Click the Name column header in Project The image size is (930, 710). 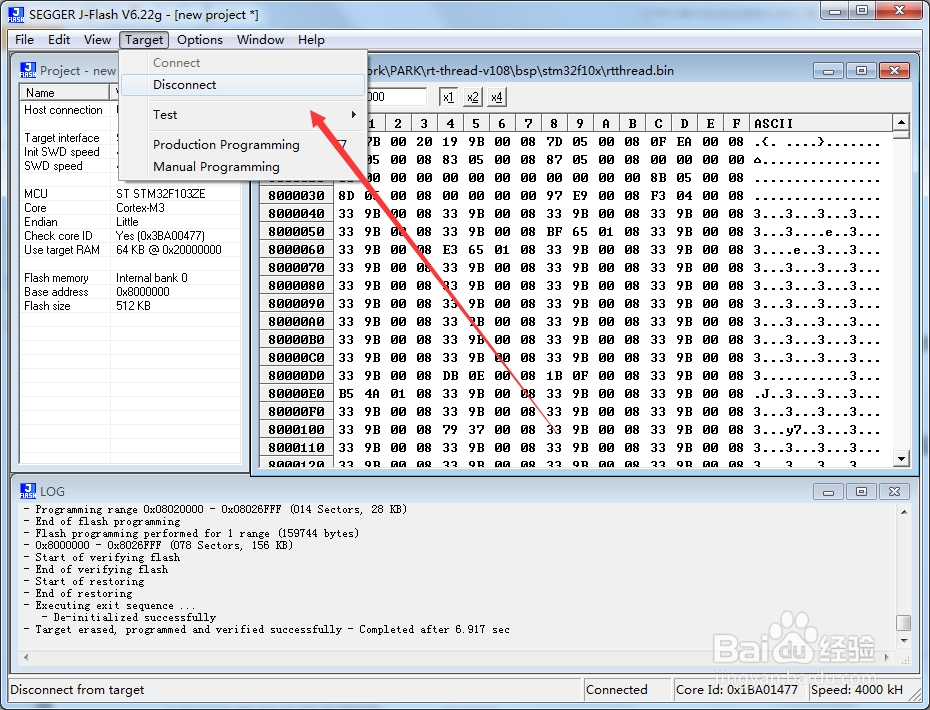[65, 93]
